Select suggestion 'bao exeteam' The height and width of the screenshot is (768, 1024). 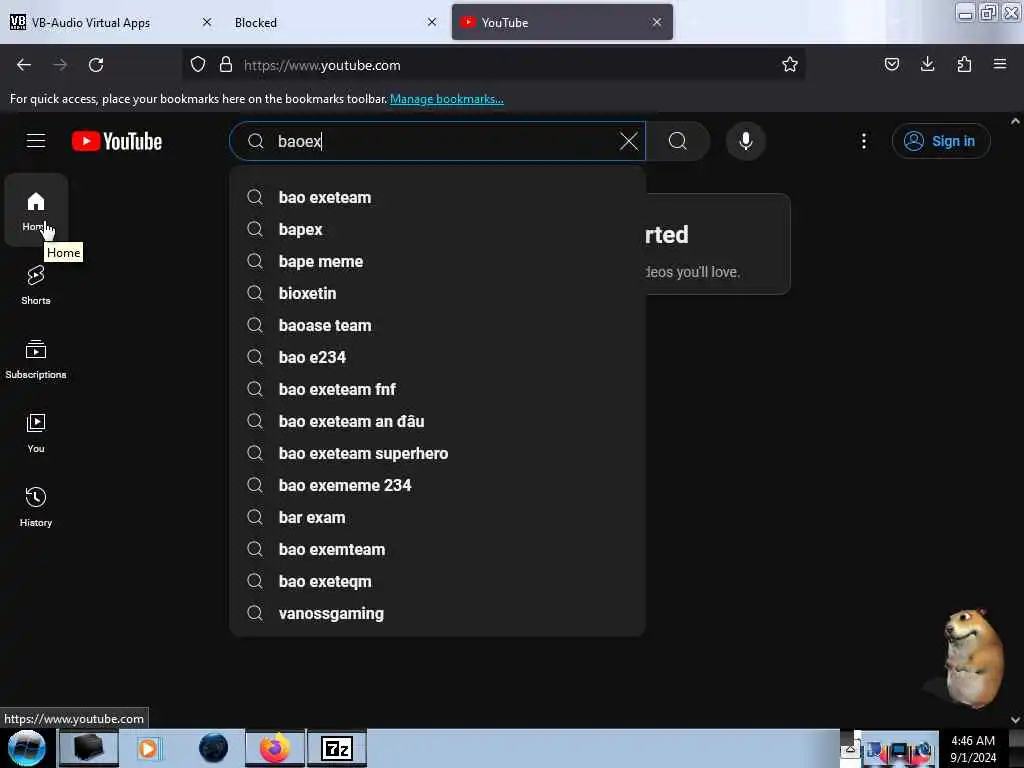click(x=437, y=197)
